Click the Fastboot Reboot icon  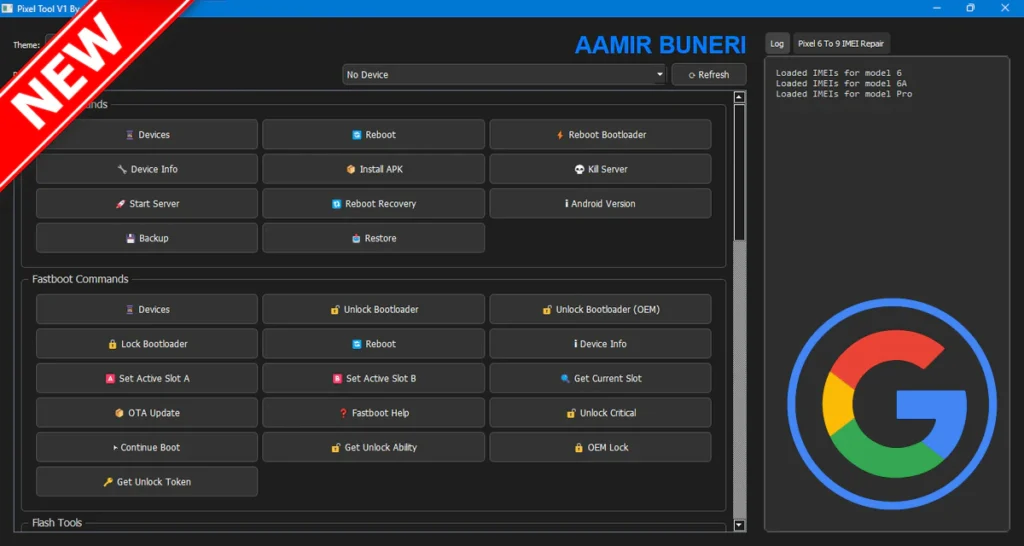[x=357, y=344]
